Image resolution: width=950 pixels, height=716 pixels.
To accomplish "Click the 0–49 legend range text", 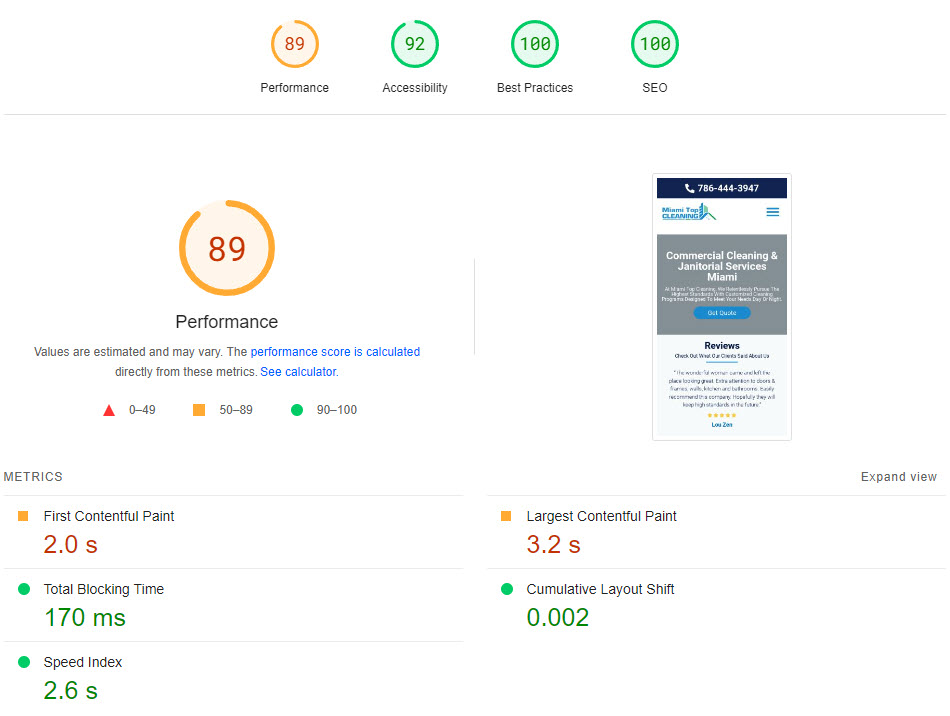I will (142, 410).
